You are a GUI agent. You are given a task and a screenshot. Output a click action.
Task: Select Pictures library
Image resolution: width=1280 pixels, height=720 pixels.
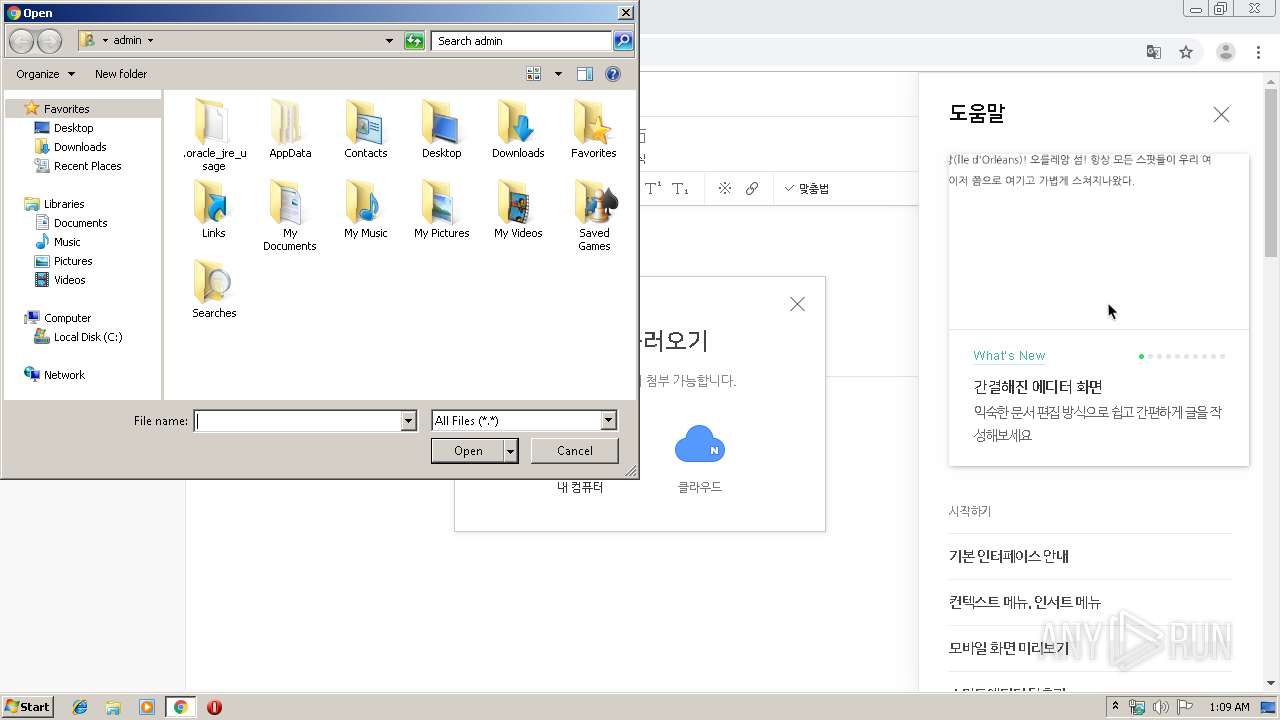pos(73,261)
